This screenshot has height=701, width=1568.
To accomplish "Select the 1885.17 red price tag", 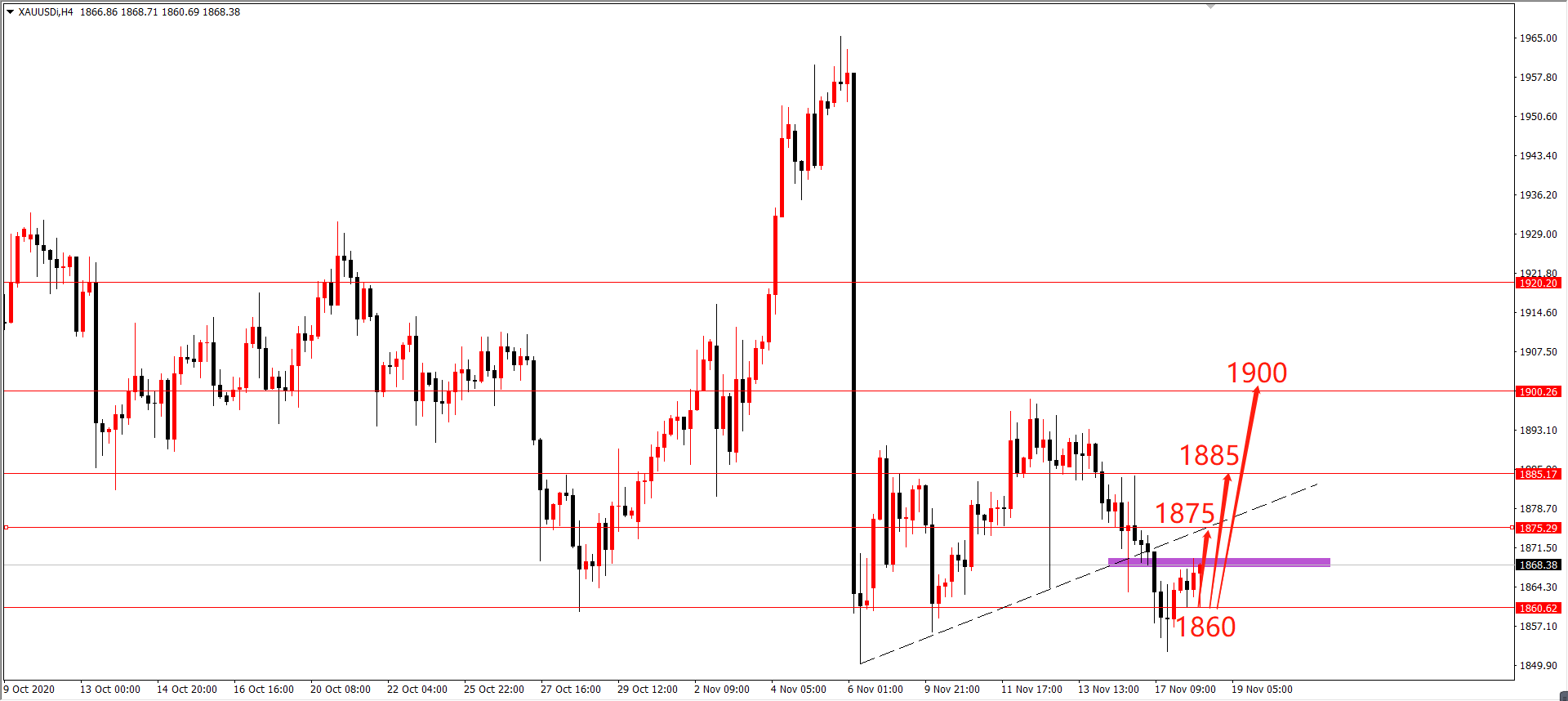I will point(1539,475).
